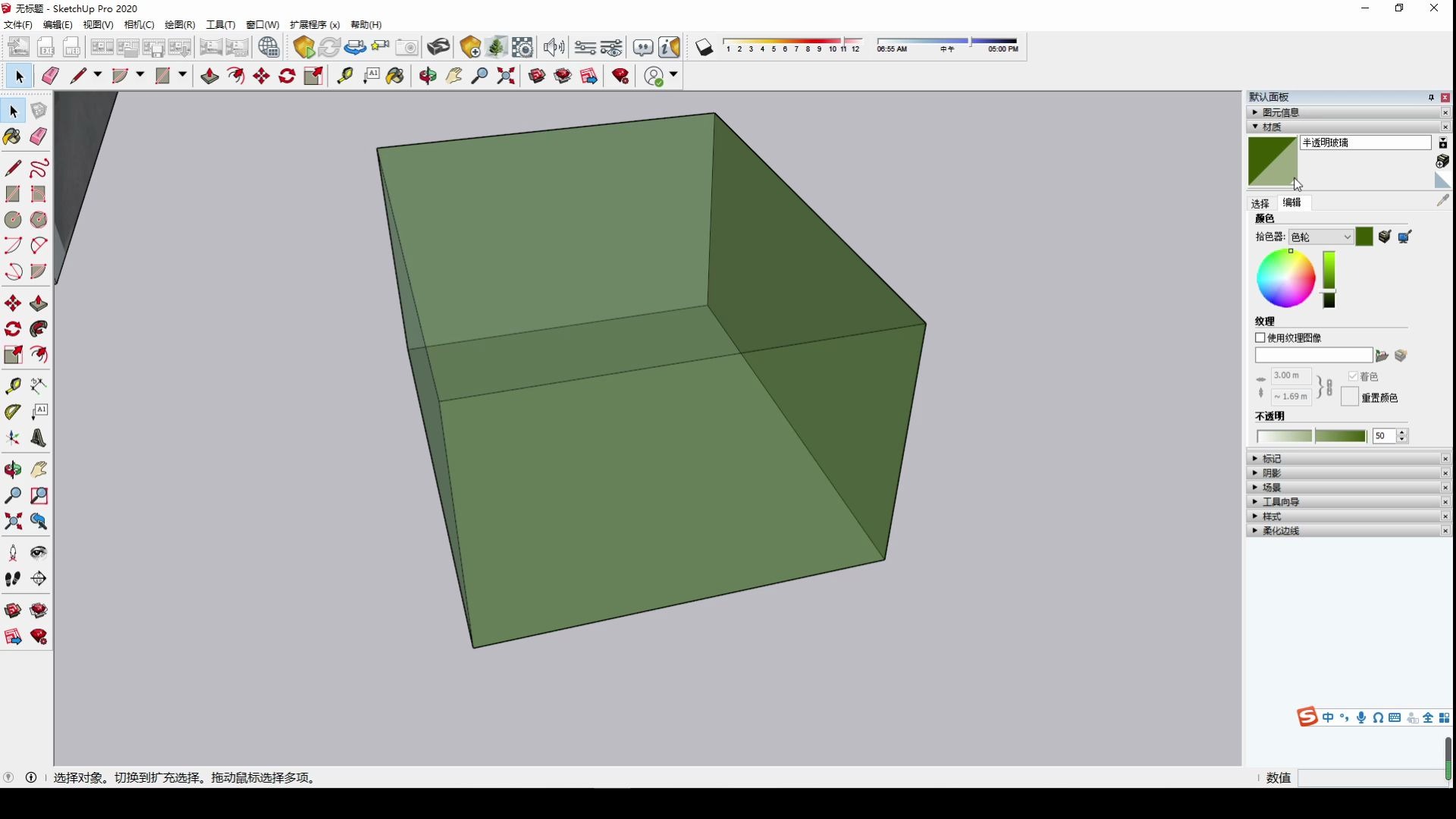1456x819 pixels.
Task: Open the Rectangle tool dropdown arrow
Action: click(183, 75)
